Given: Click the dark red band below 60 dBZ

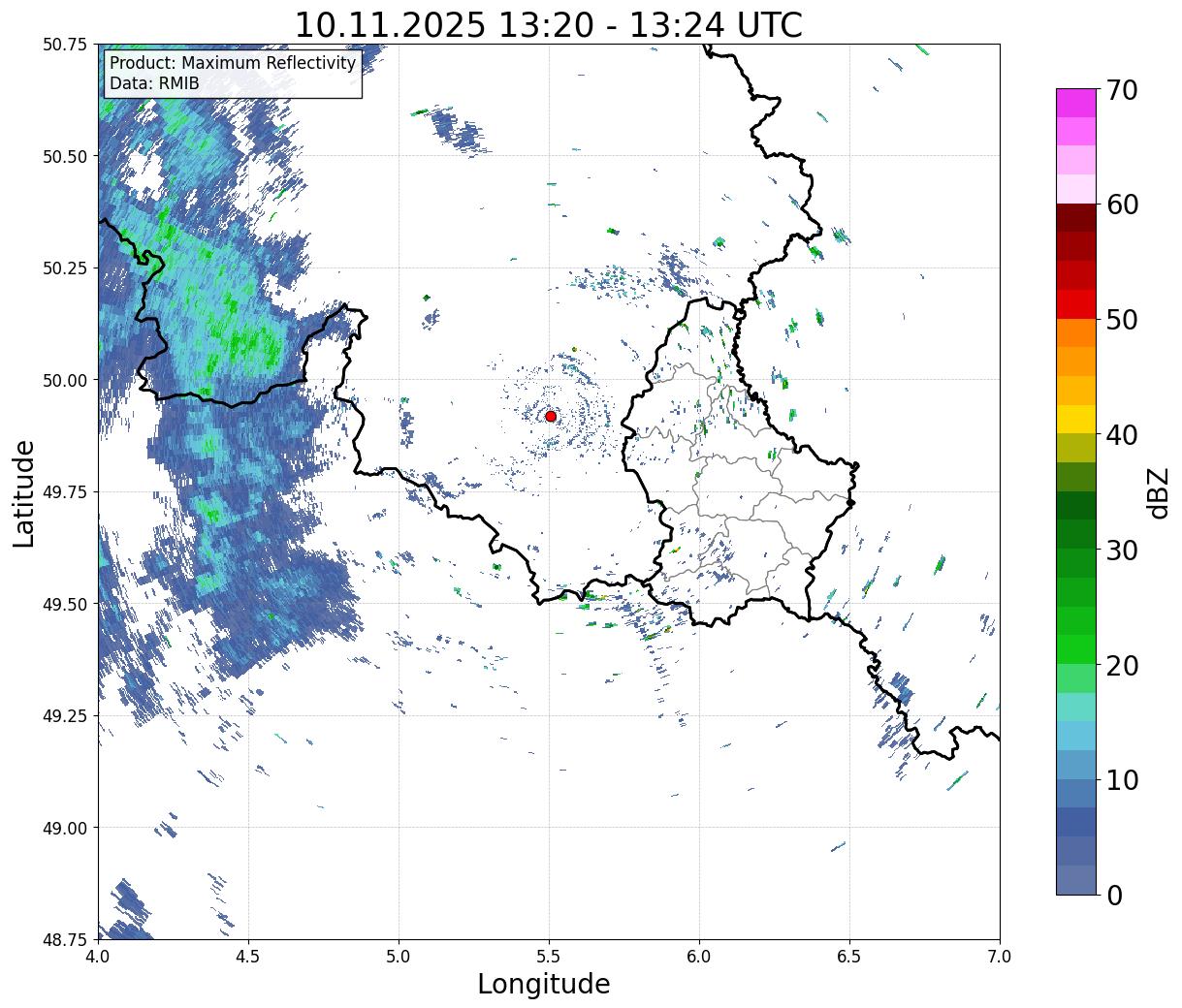Looking at the screenshot, I should tap(1076, 218).
